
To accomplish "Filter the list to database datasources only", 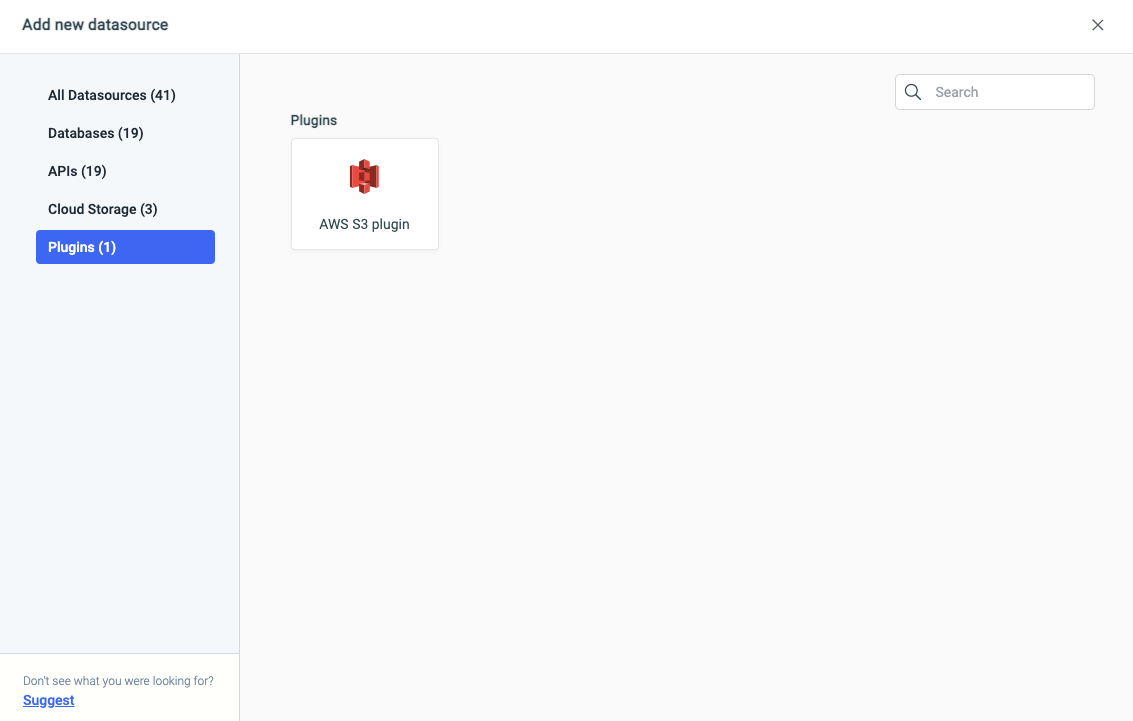I will (96, 133).
